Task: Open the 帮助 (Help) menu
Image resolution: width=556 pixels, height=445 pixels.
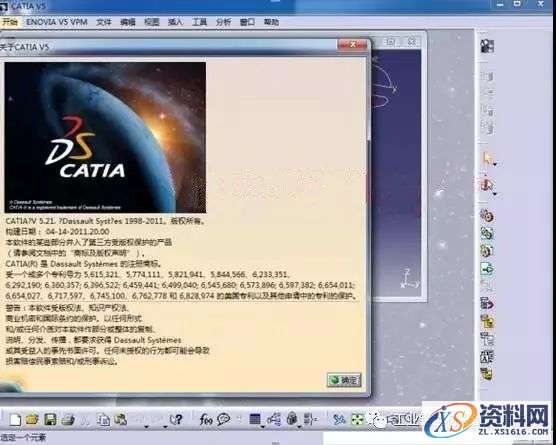Action: pos(271,22)
